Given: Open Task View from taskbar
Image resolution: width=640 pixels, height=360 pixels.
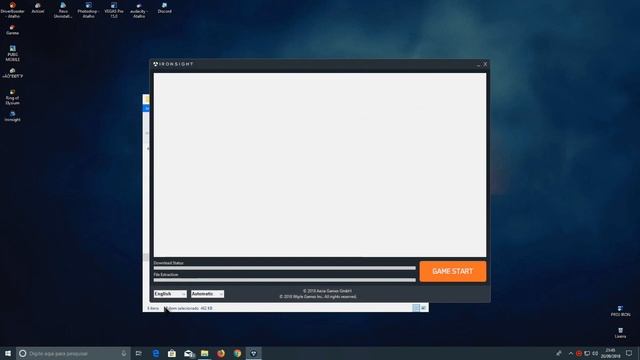Looking at the screenshot, I should [139, 353].
